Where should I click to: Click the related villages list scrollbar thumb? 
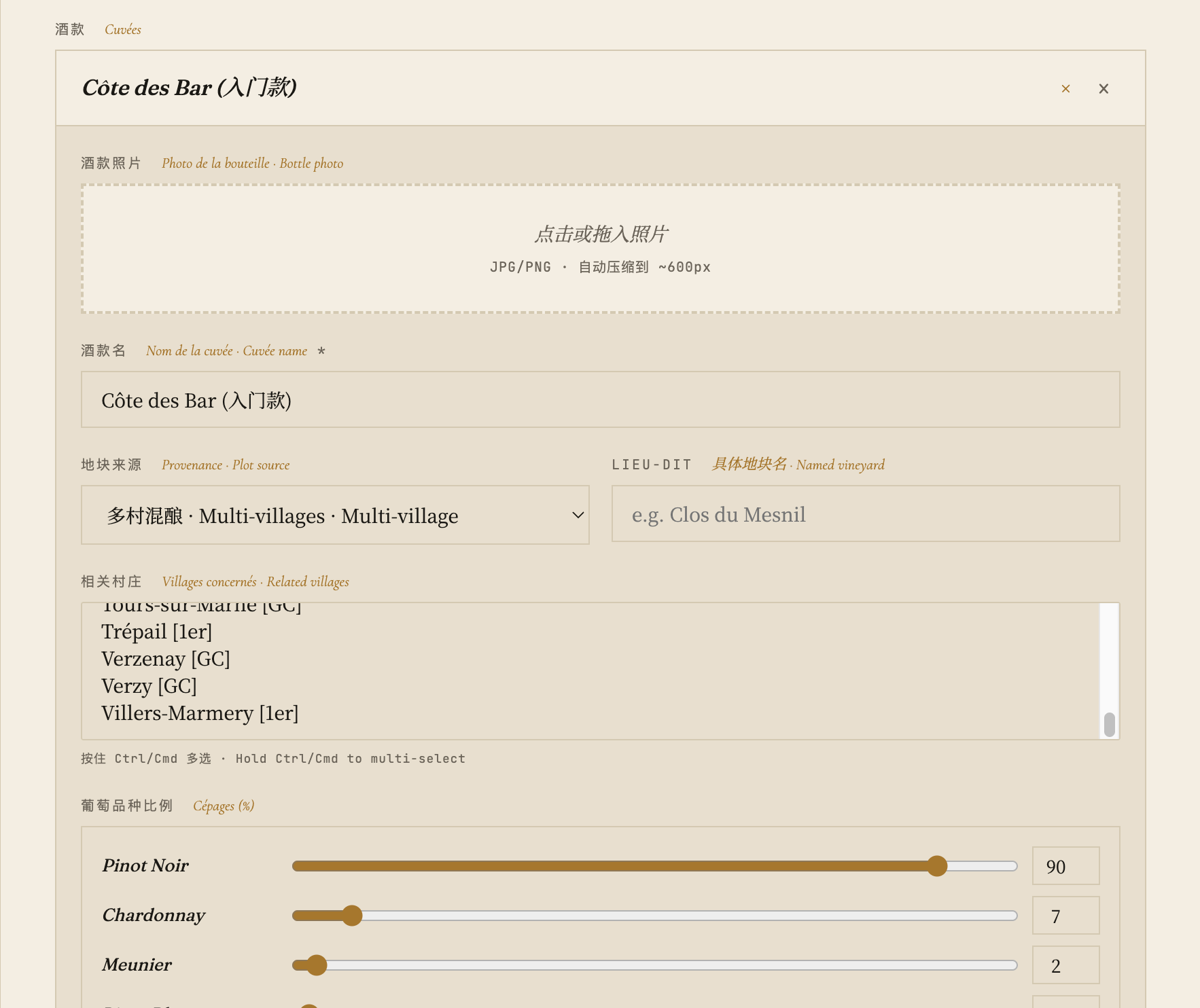(x=1109, y=724)
